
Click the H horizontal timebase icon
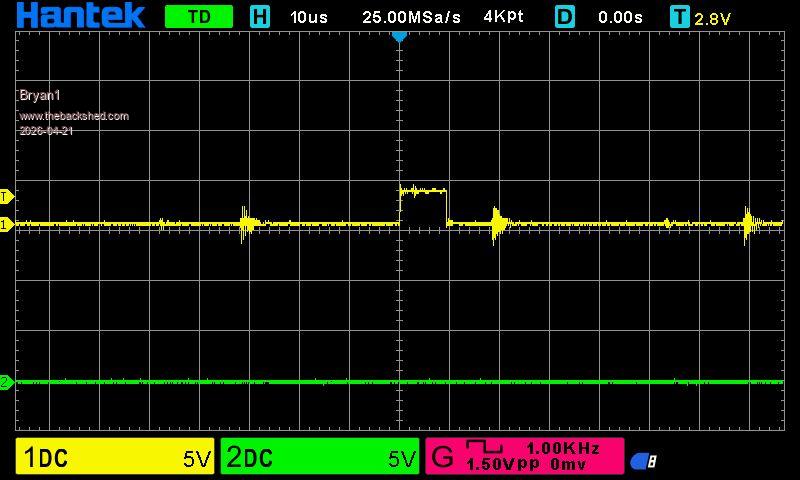[260, 17]
